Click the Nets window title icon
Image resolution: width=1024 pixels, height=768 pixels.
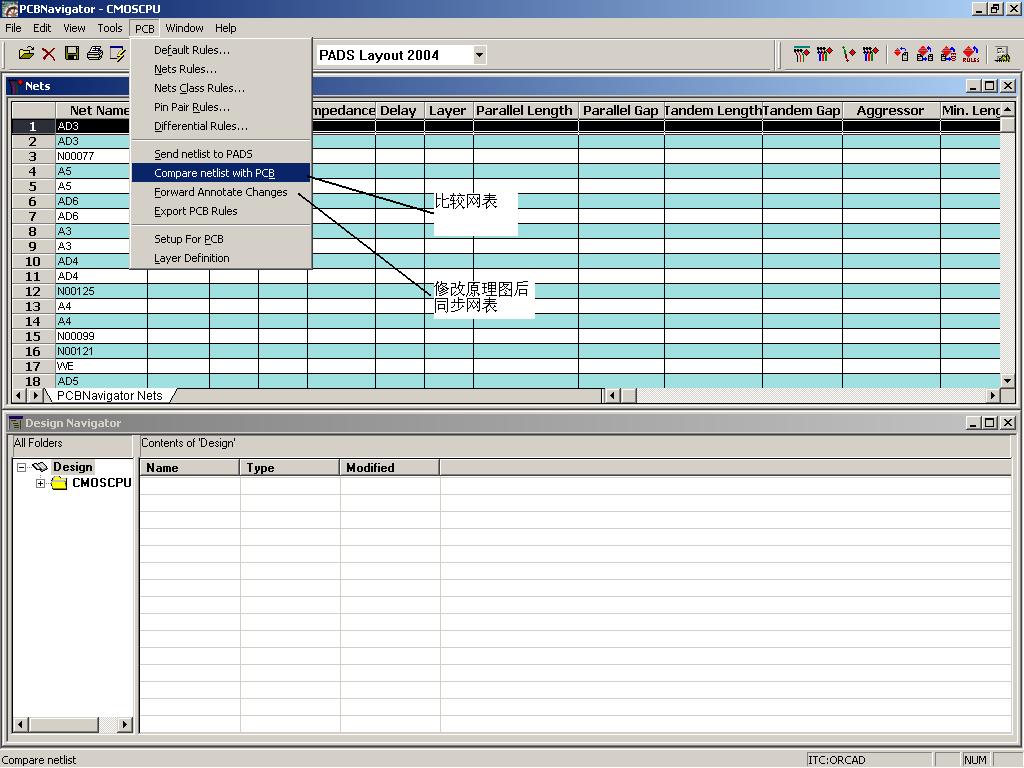[x=16, y=86]
